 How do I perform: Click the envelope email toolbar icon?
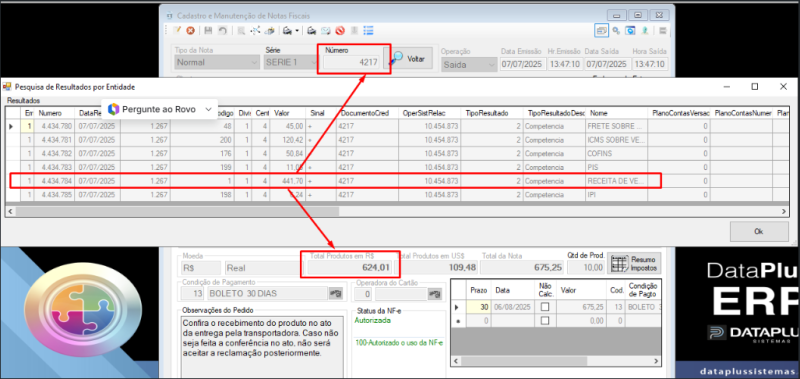(x=325, y=31)
